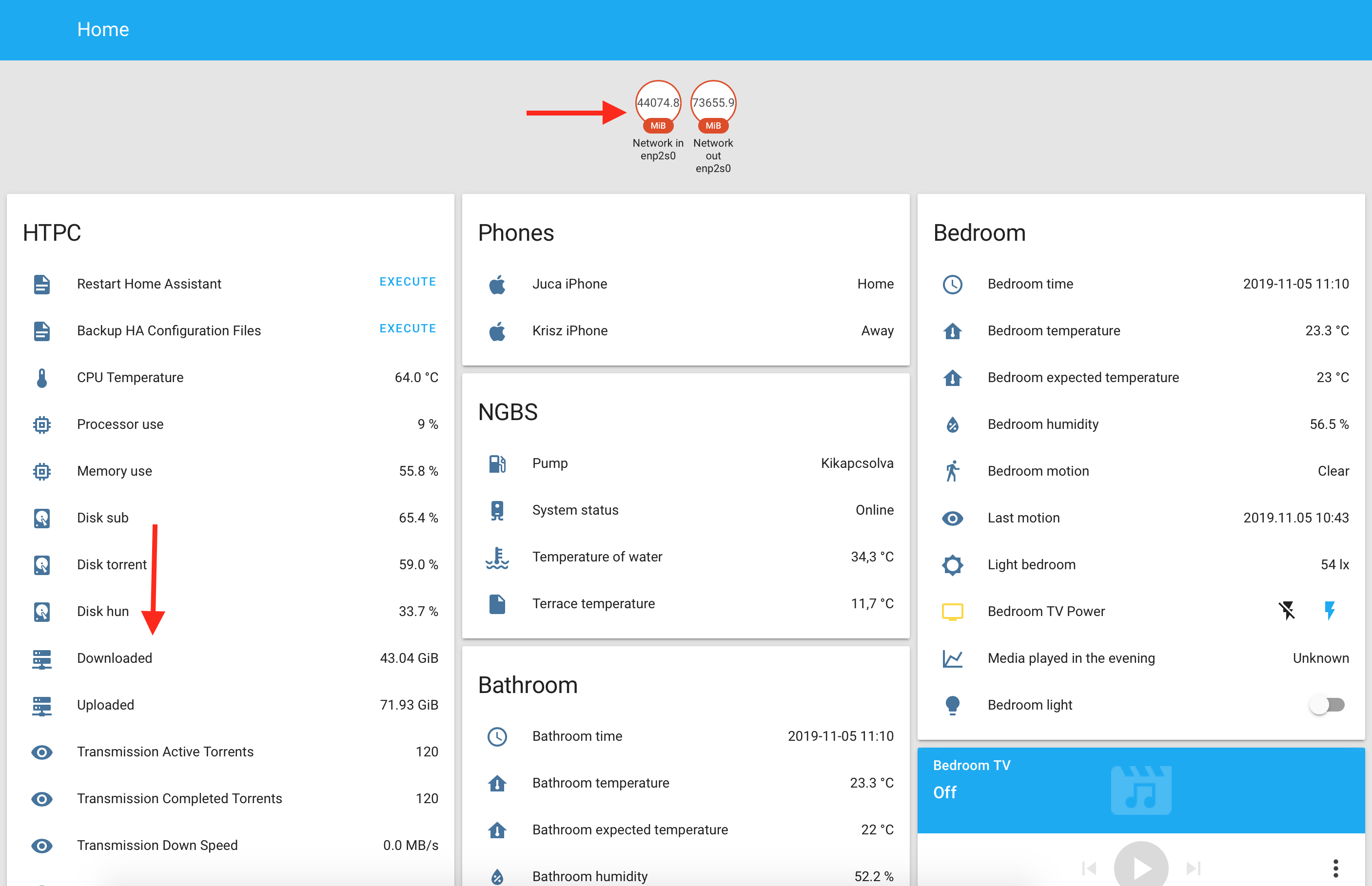Turn on Bedroom TV Power blue flash

(x=1330, y=611)
